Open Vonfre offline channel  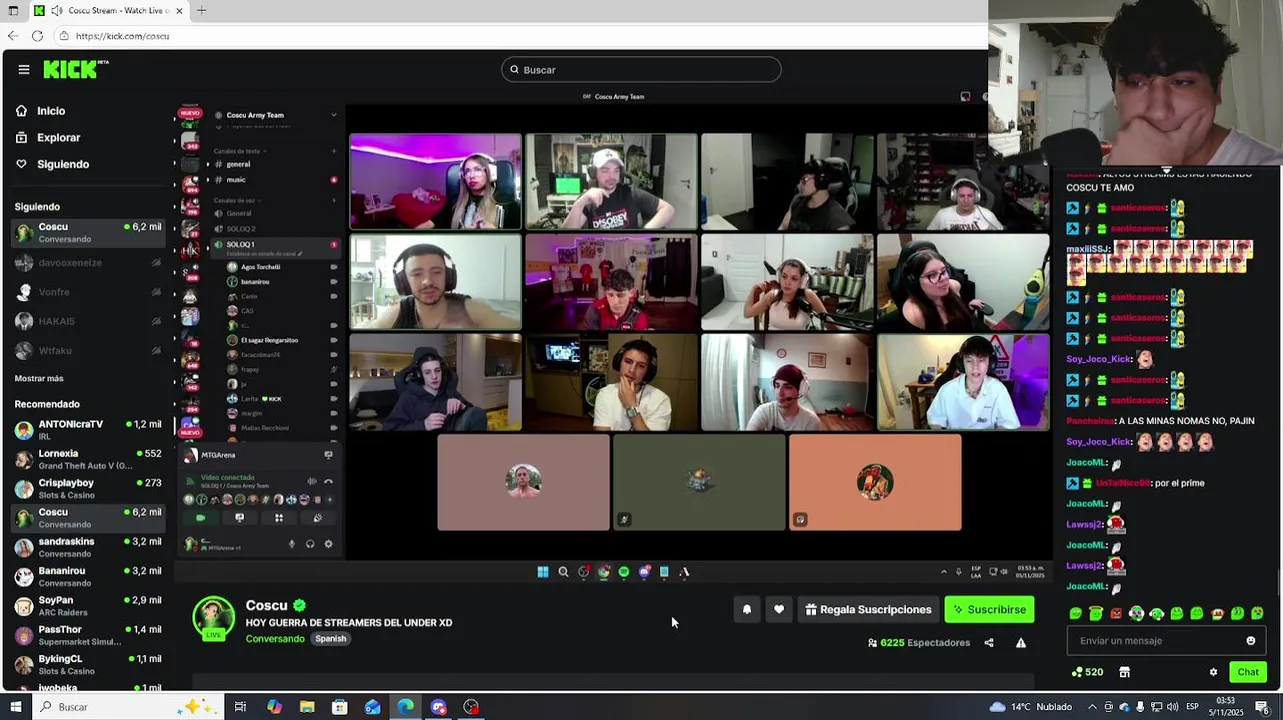[88, 292]
